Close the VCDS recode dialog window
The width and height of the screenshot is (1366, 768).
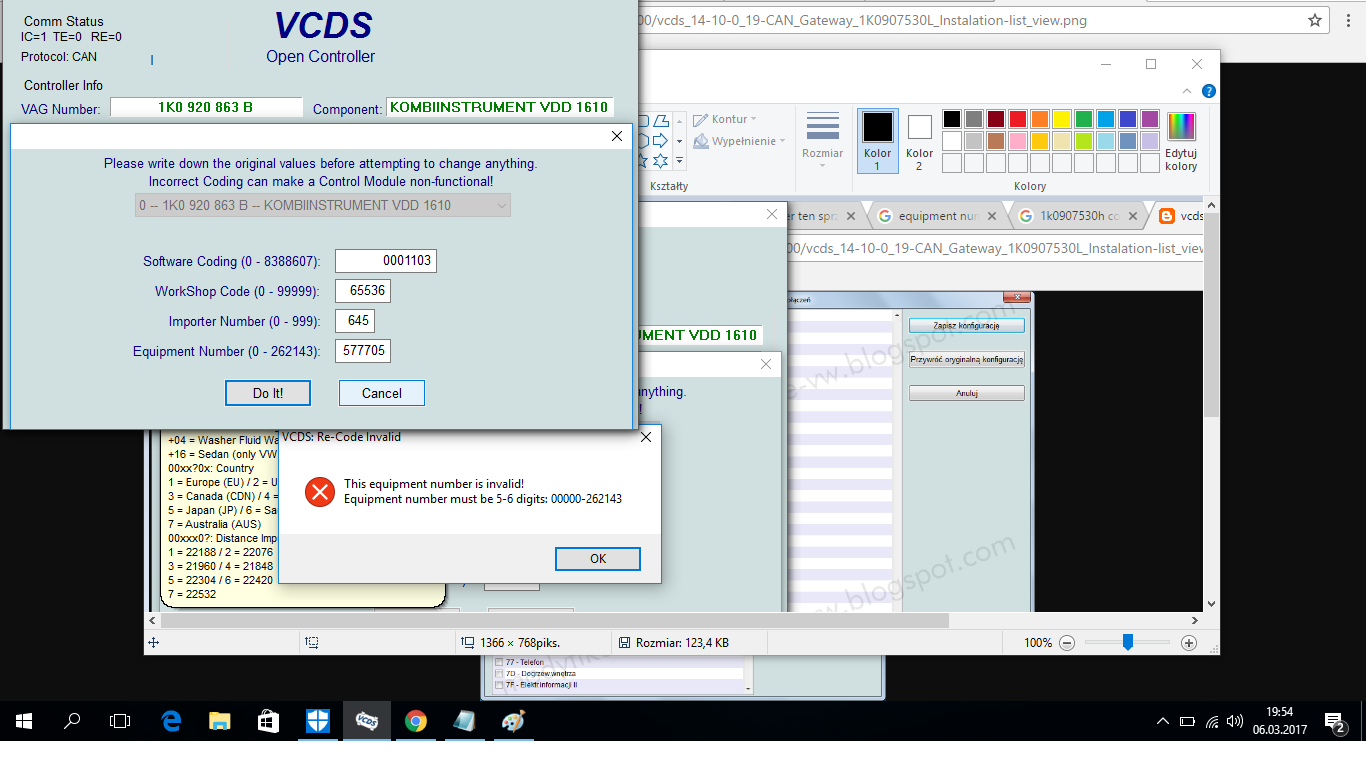coord(617,136)
